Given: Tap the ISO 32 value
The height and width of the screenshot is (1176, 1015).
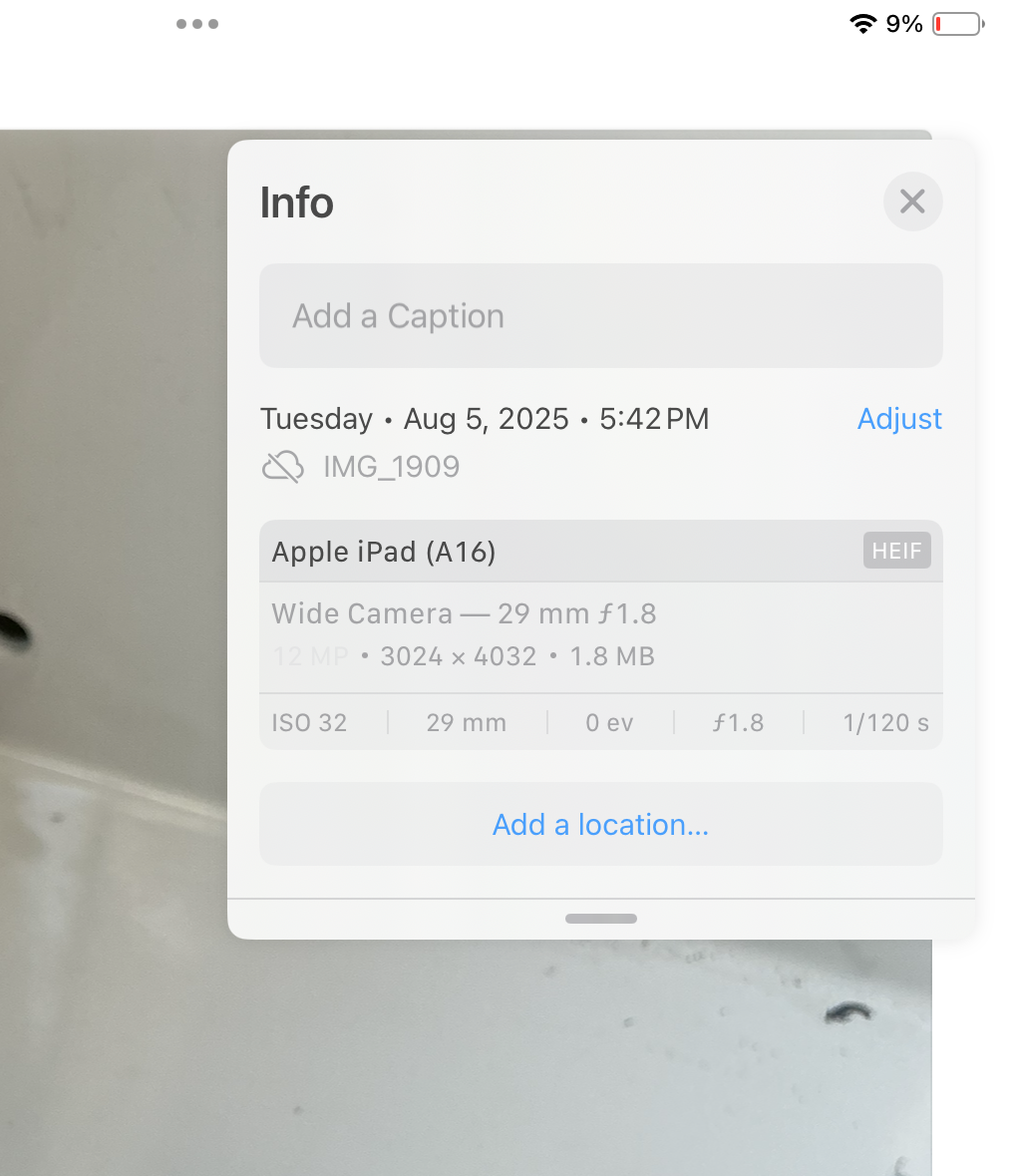Looking at the screenshot, I should point(309,723).
